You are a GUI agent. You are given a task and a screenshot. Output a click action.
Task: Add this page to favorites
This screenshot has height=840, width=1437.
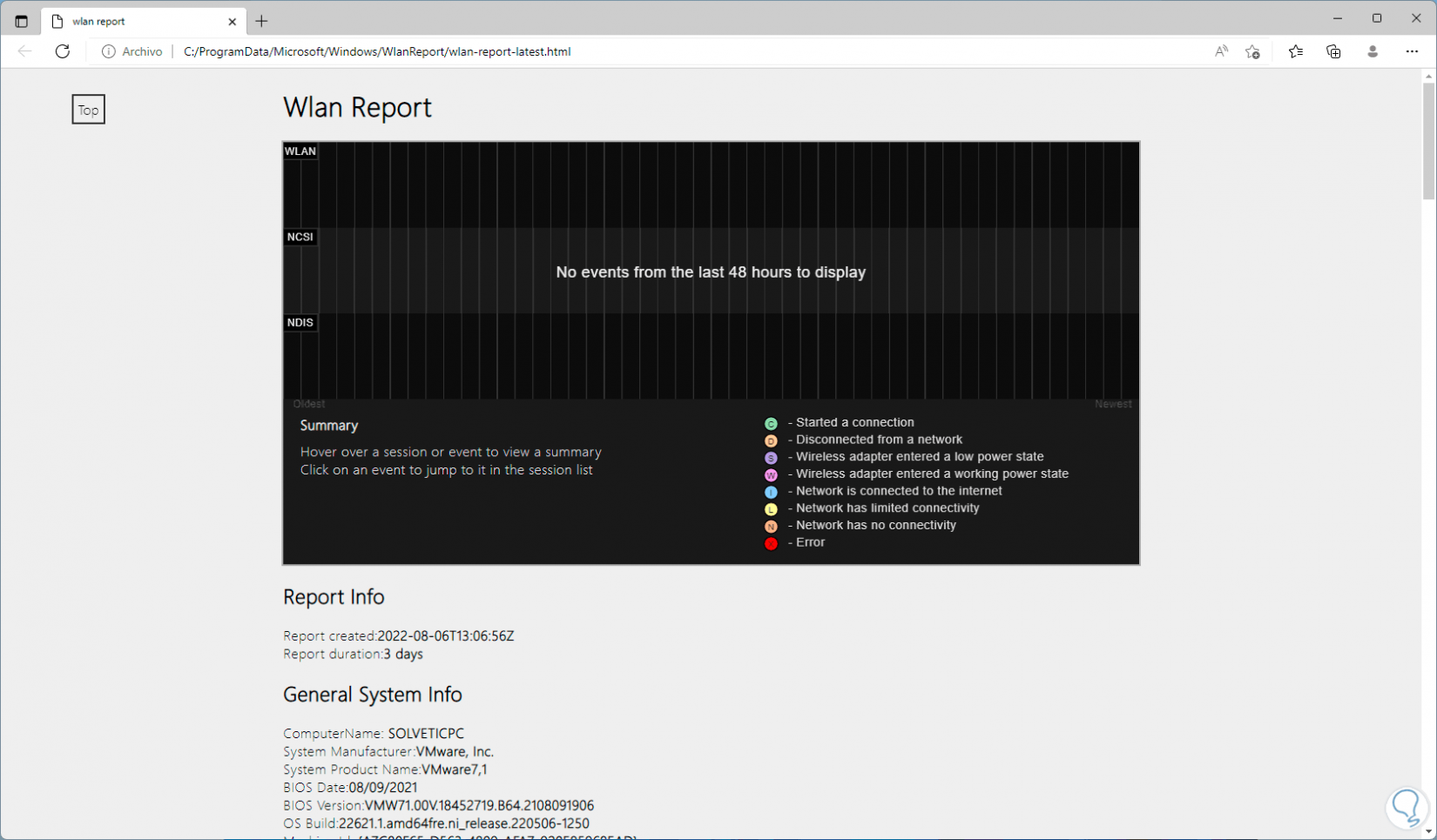[x=1252, y=51]
